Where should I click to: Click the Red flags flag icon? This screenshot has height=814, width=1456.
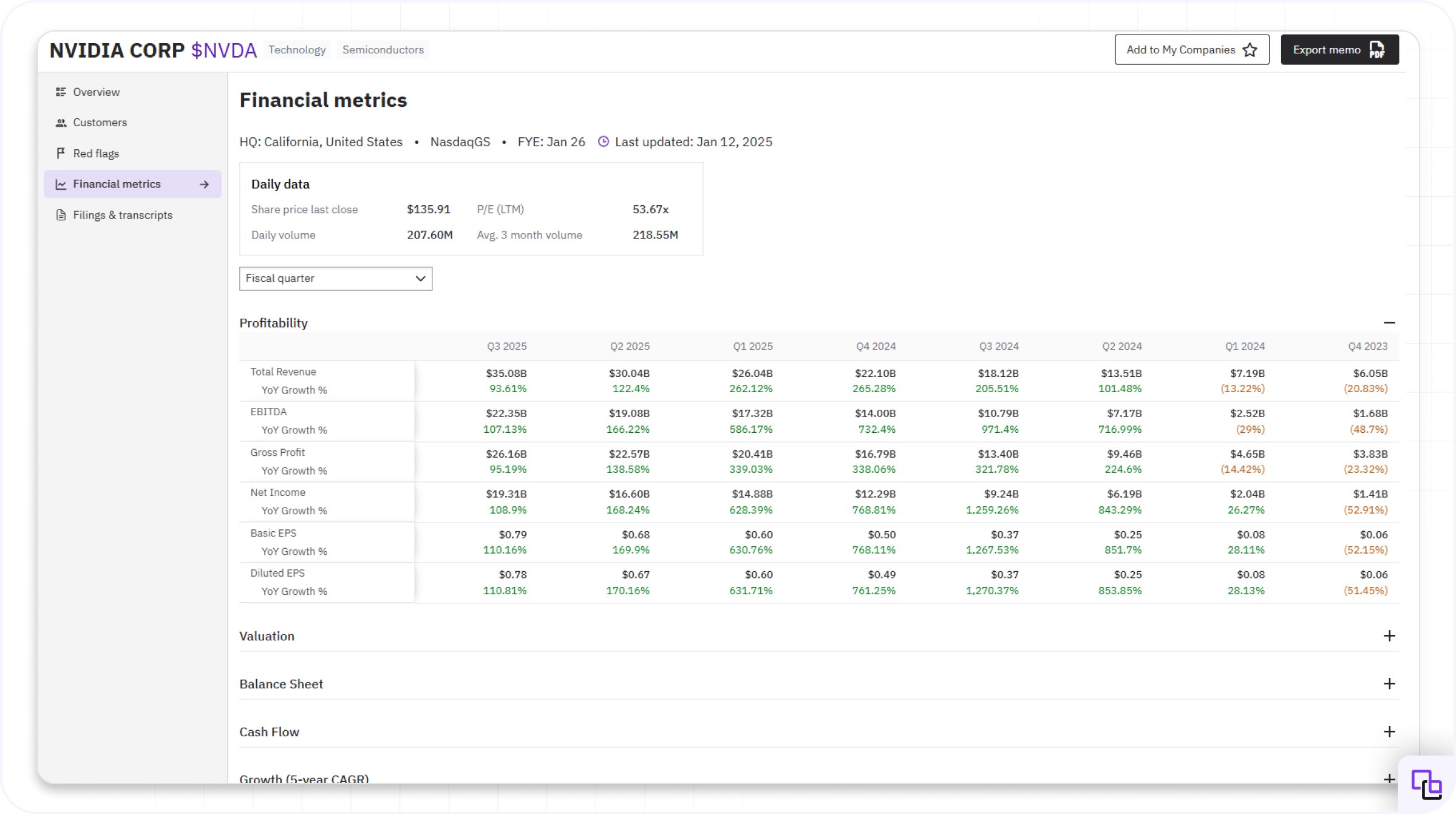pos(61,153)
